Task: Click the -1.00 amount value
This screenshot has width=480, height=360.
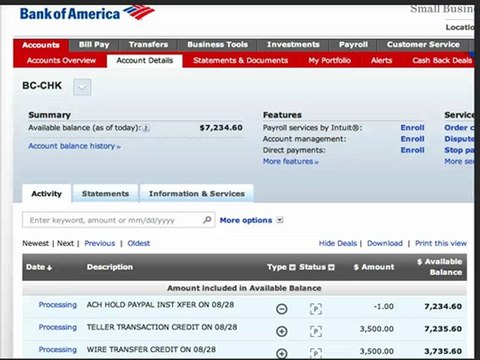Action: 384,306
